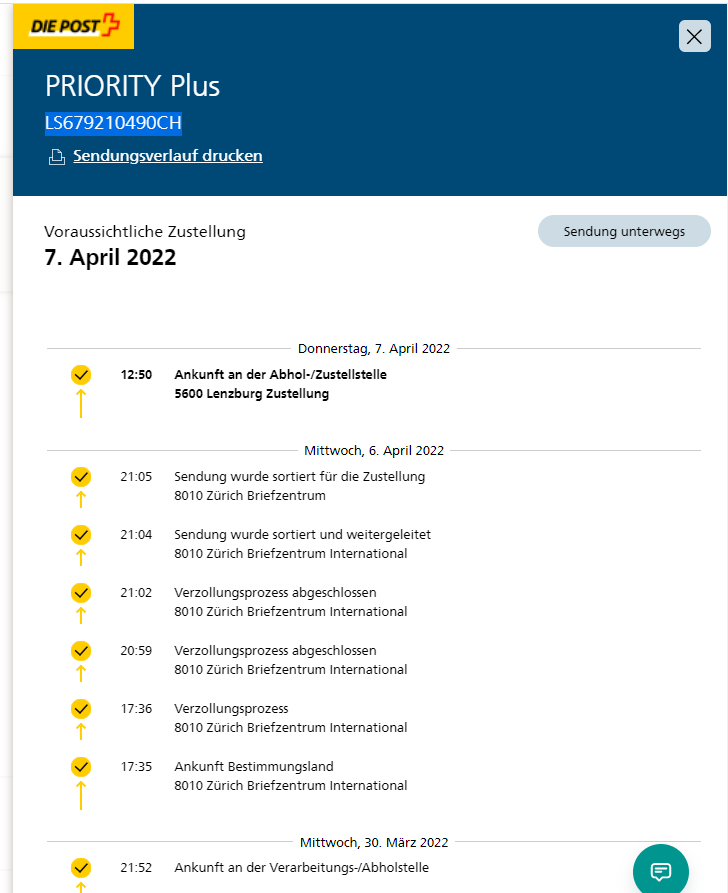
Task: Click the Die Post logo
Action: pyautogui.click(x=73, y=27)
